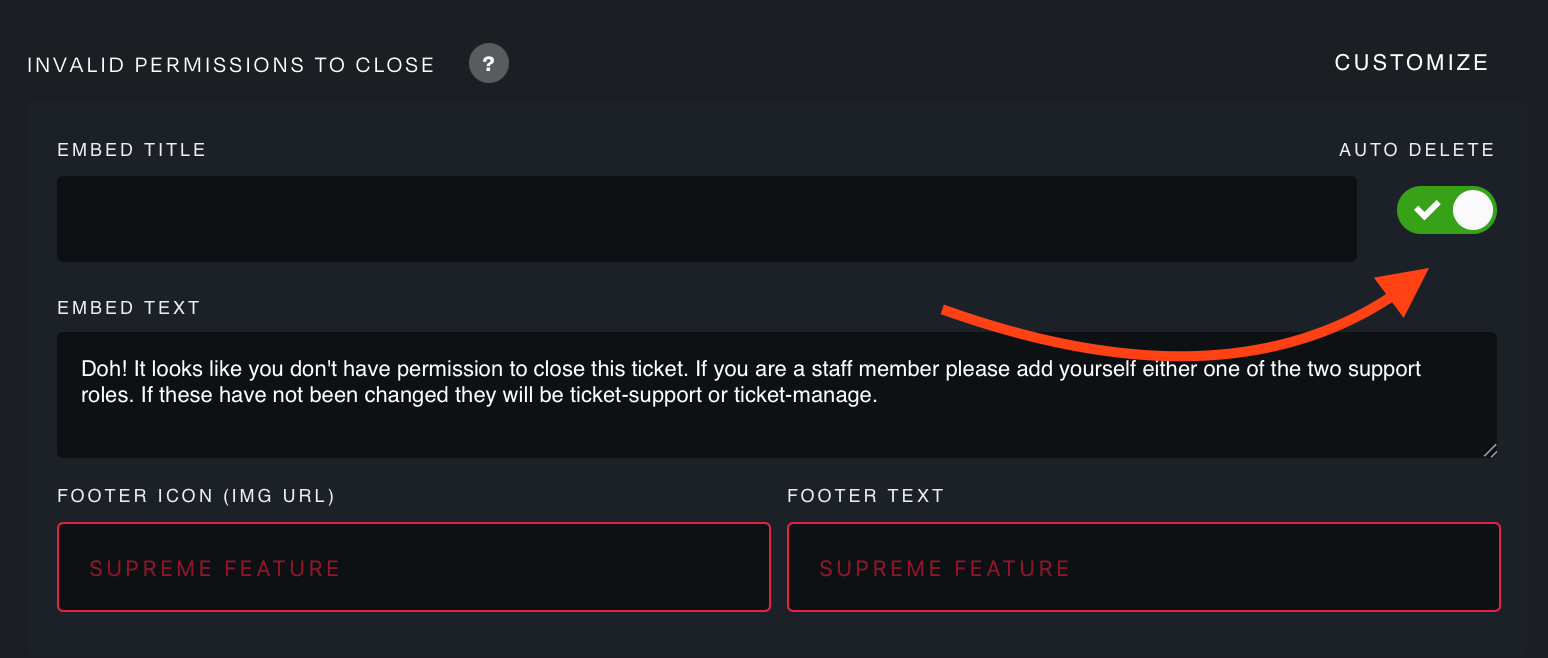Select the Footer Text supreme feature field
This screenshot has height=658, width=1548.
[x=1144, y=567]
